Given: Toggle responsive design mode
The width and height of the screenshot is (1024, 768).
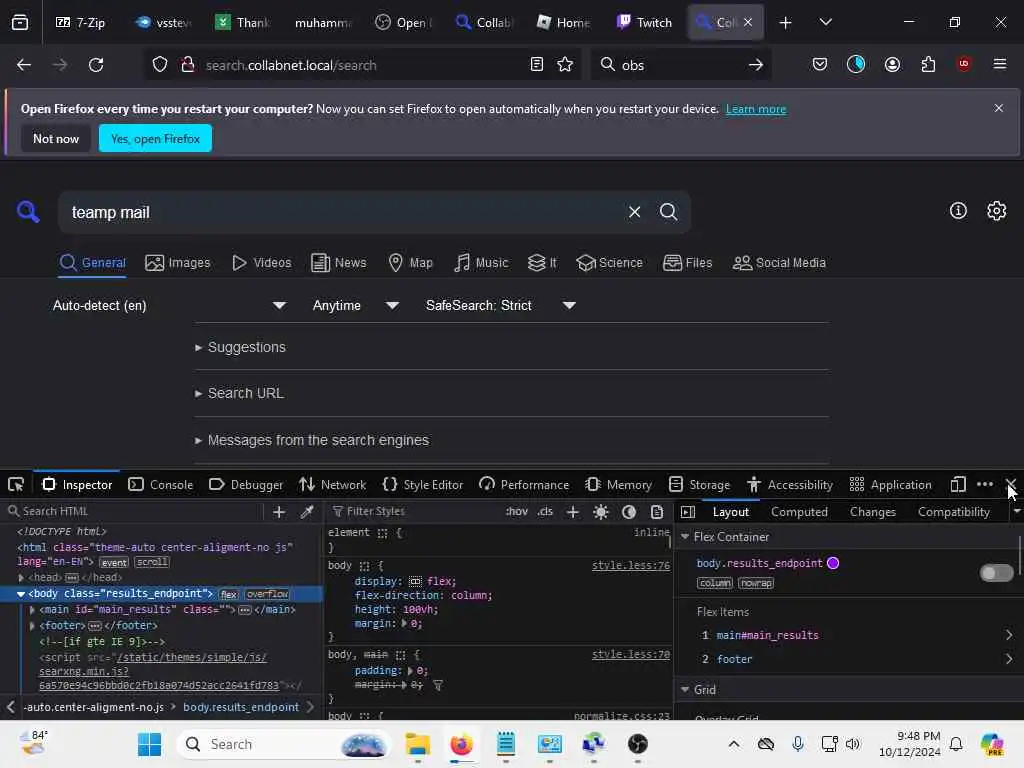Looking at the screenshot, I should coord(957,485).
